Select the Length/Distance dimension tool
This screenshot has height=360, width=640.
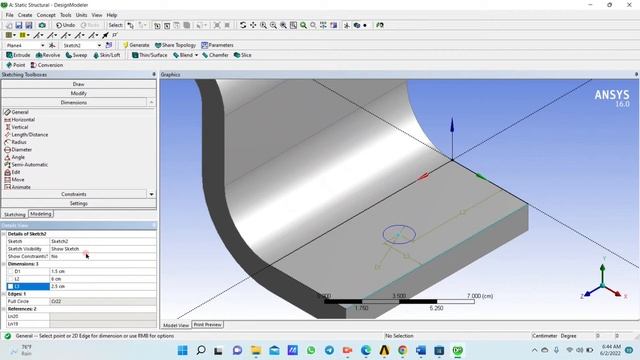point(26,135)
